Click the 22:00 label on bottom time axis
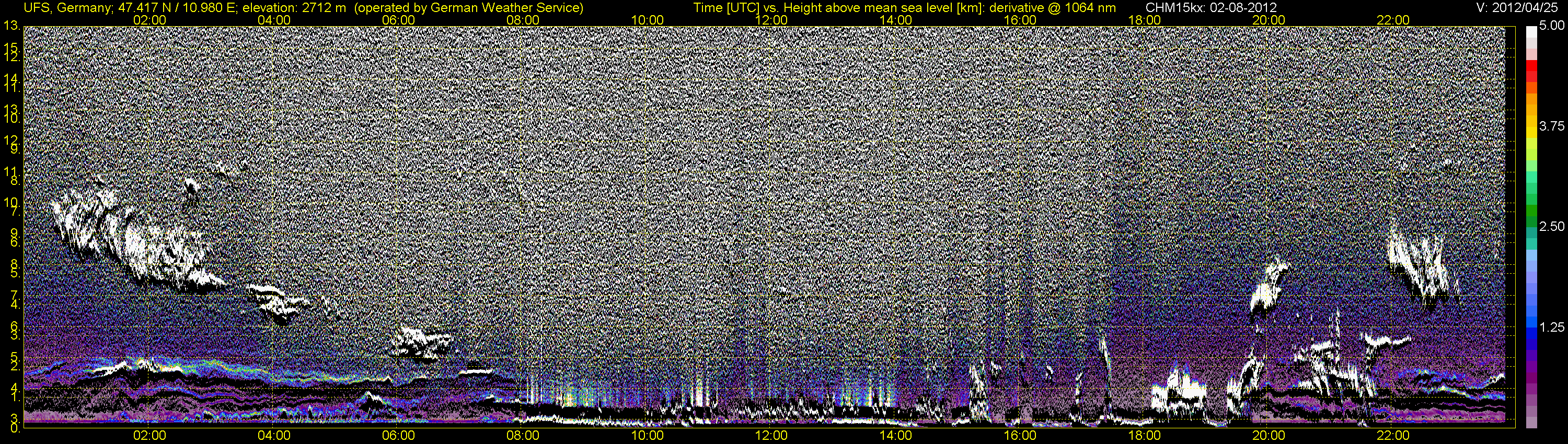 point(1393,436)
